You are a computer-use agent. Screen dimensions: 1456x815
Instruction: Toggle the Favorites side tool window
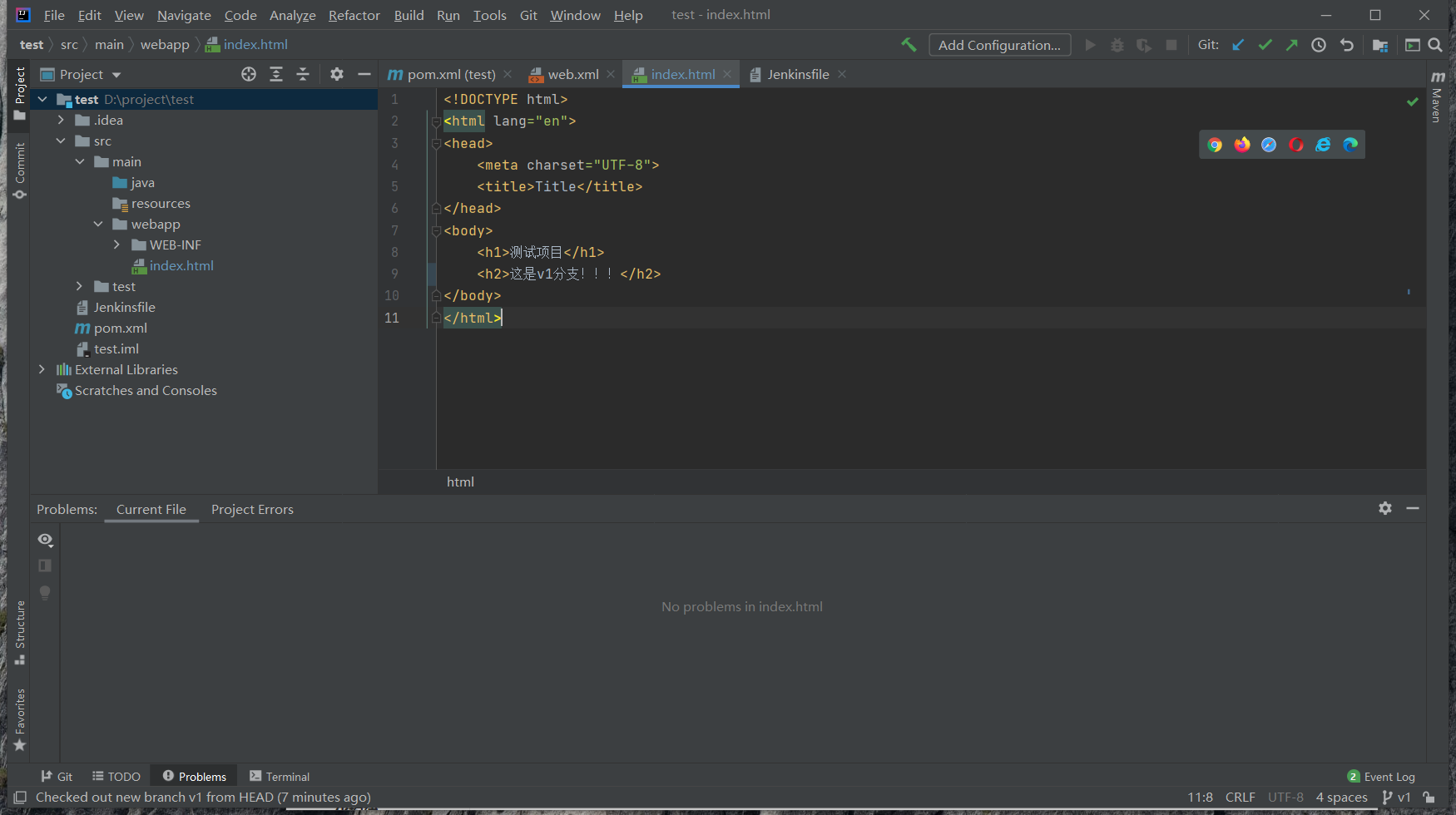click(20, 719)
